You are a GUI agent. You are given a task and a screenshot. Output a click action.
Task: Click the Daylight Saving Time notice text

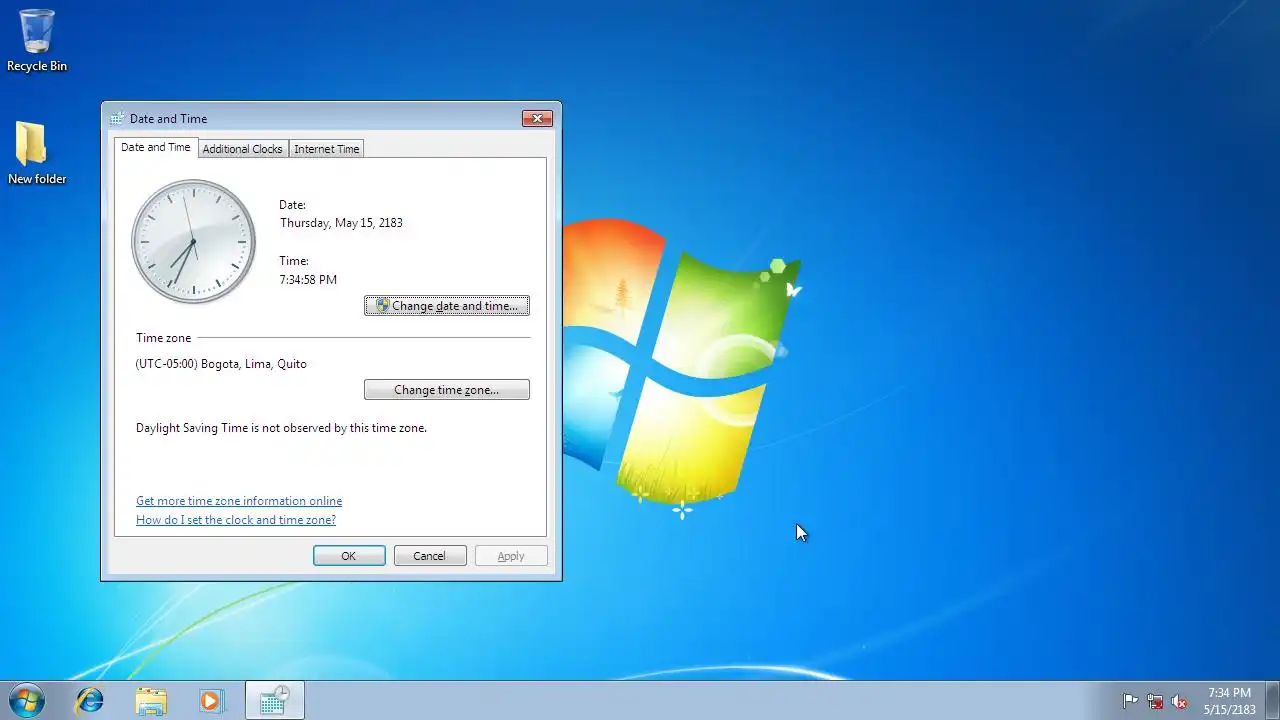[x=281, y=428]
